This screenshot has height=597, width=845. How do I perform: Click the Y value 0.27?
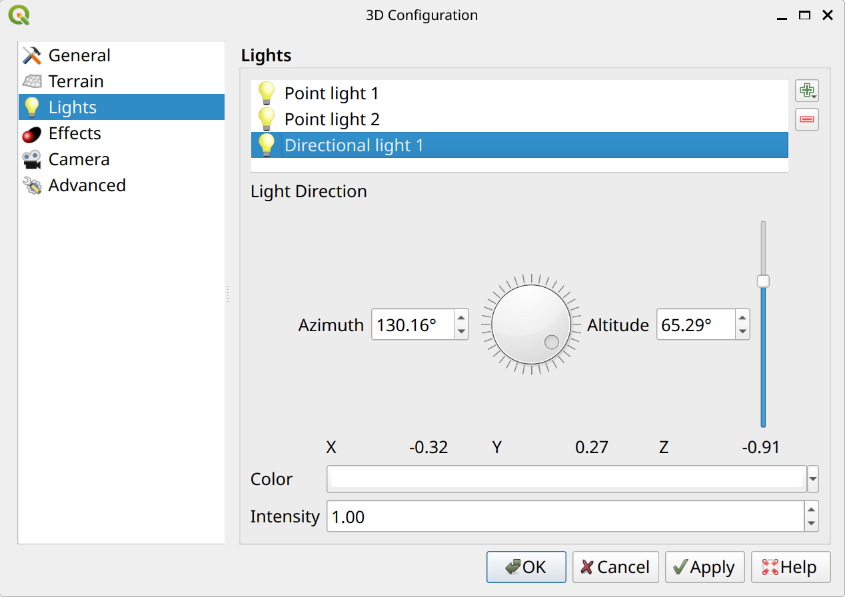(x=591, y=447)
